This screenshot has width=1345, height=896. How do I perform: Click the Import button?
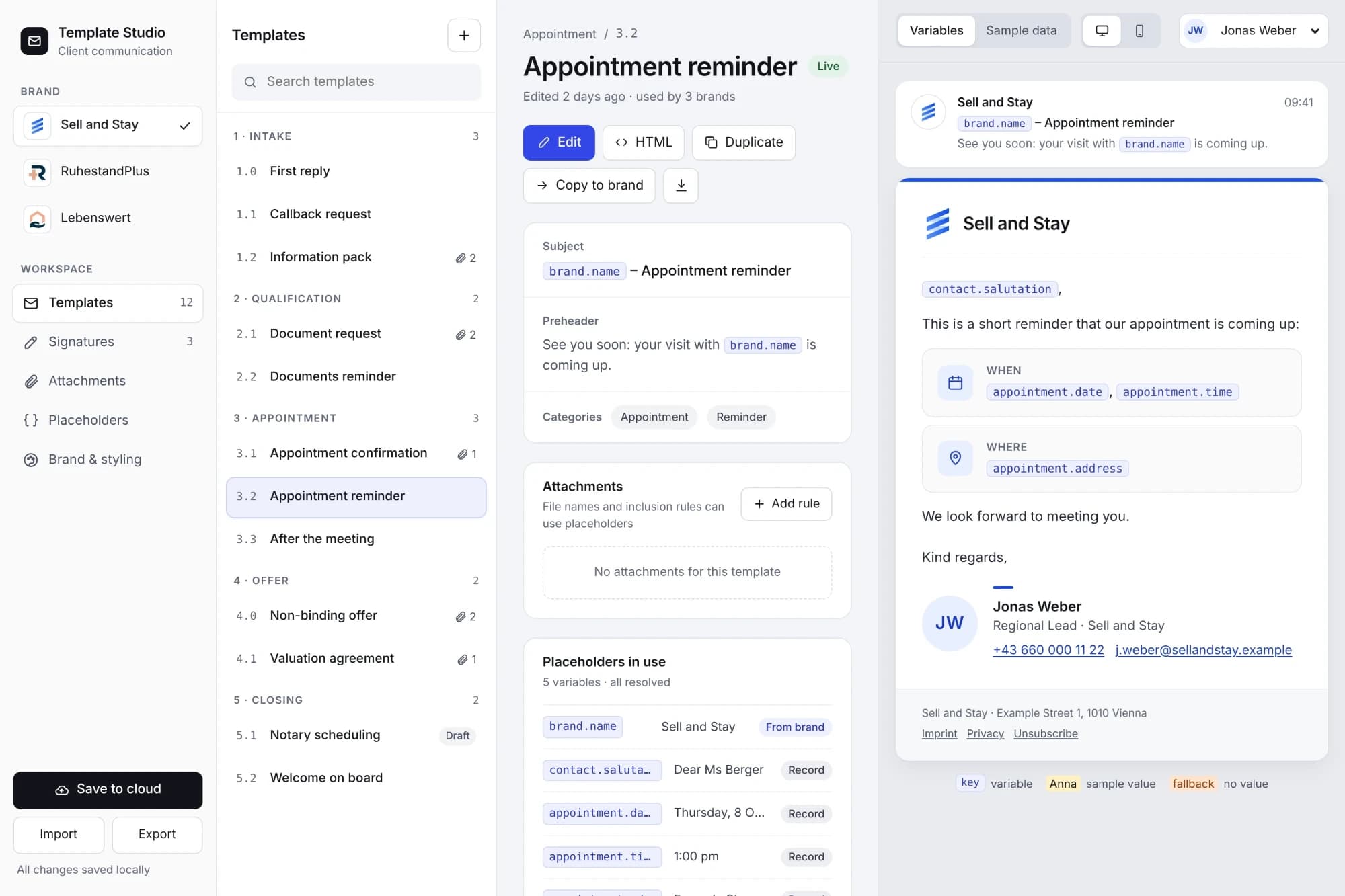click(x=59, y=835)
